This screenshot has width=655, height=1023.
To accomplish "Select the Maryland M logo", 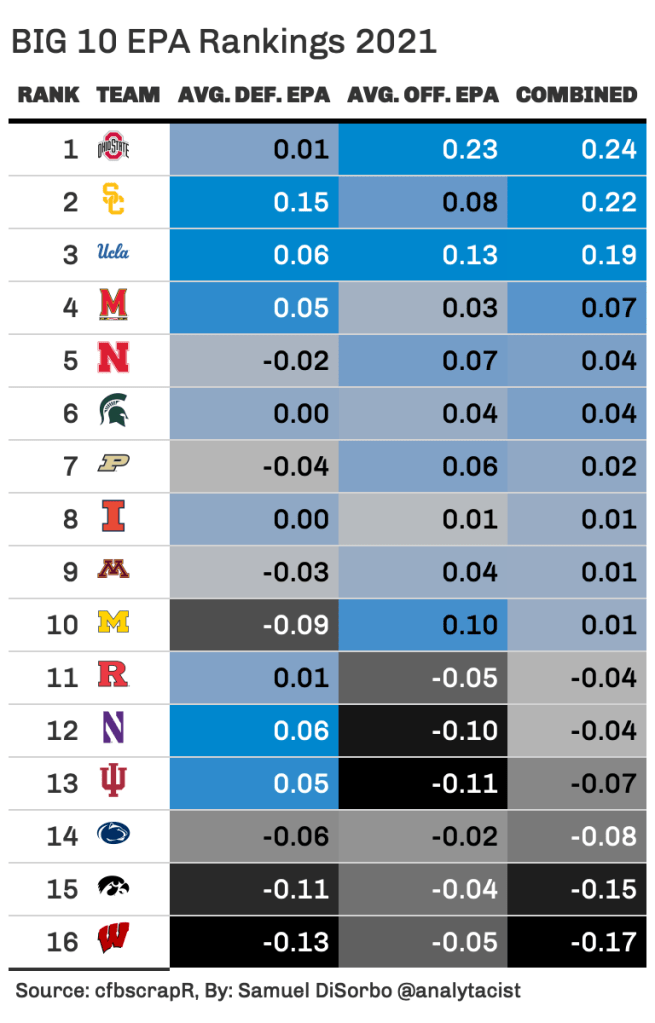I will (x=113, y=307).
